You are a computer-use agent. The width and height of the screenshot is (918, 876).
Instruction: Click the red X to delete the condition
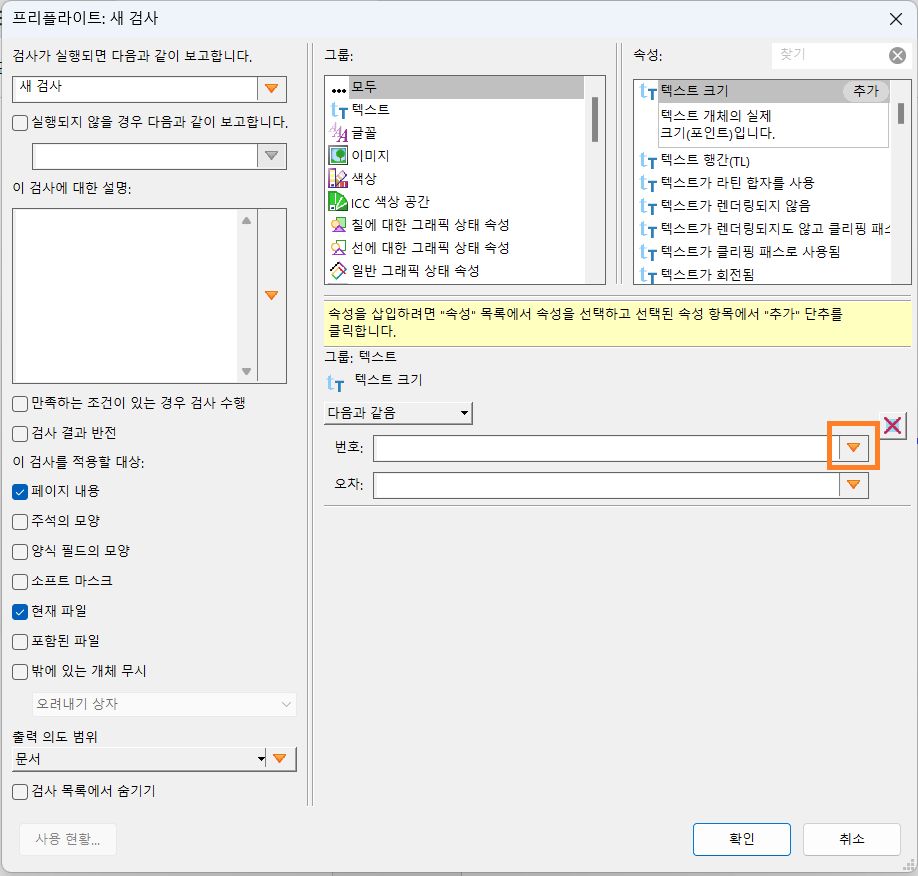tap(892, 424)
